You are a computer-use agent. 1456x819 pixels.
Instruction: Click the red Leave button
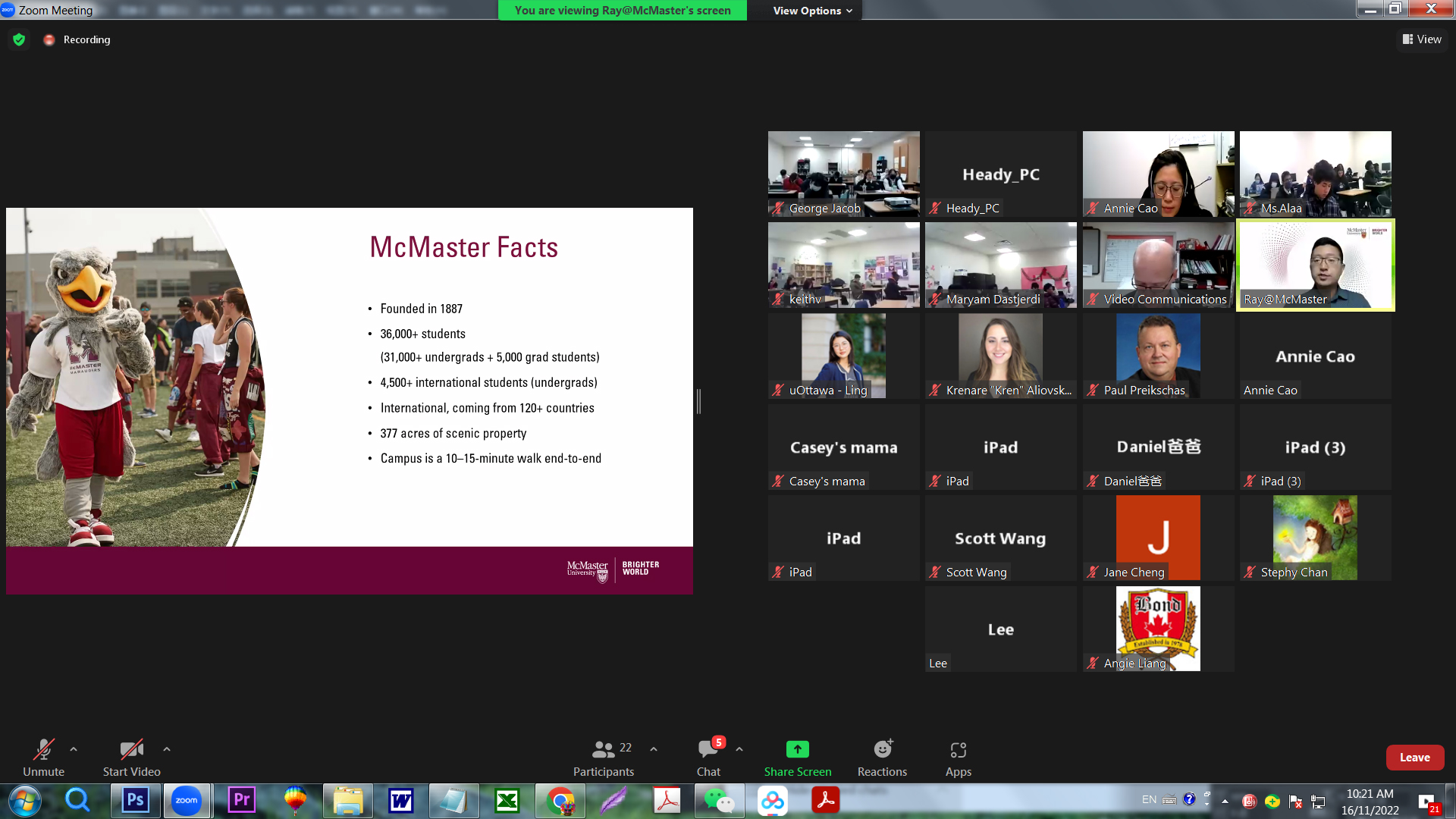1414,758
